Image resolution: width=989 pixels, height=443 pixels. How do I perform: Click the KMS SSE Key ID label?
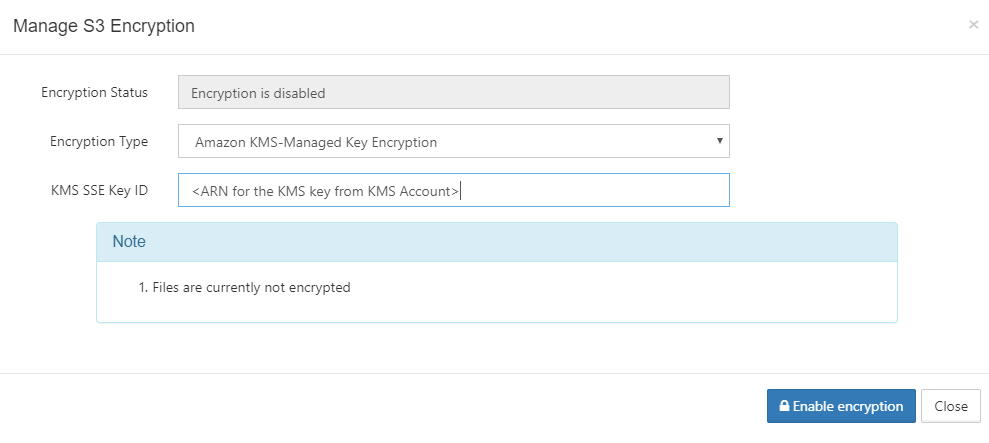coord(99,189)
